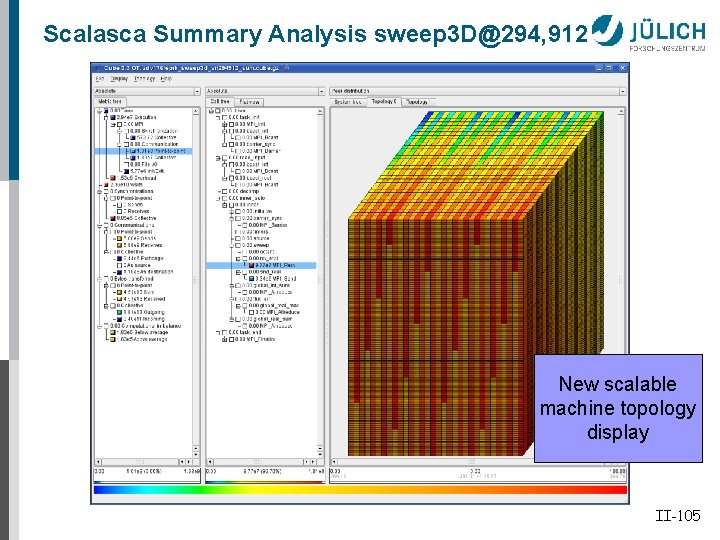Select the MPI_Recv row in the call tree
The image size is (720, 540).
pyautogui.click(x=261, y=265)
